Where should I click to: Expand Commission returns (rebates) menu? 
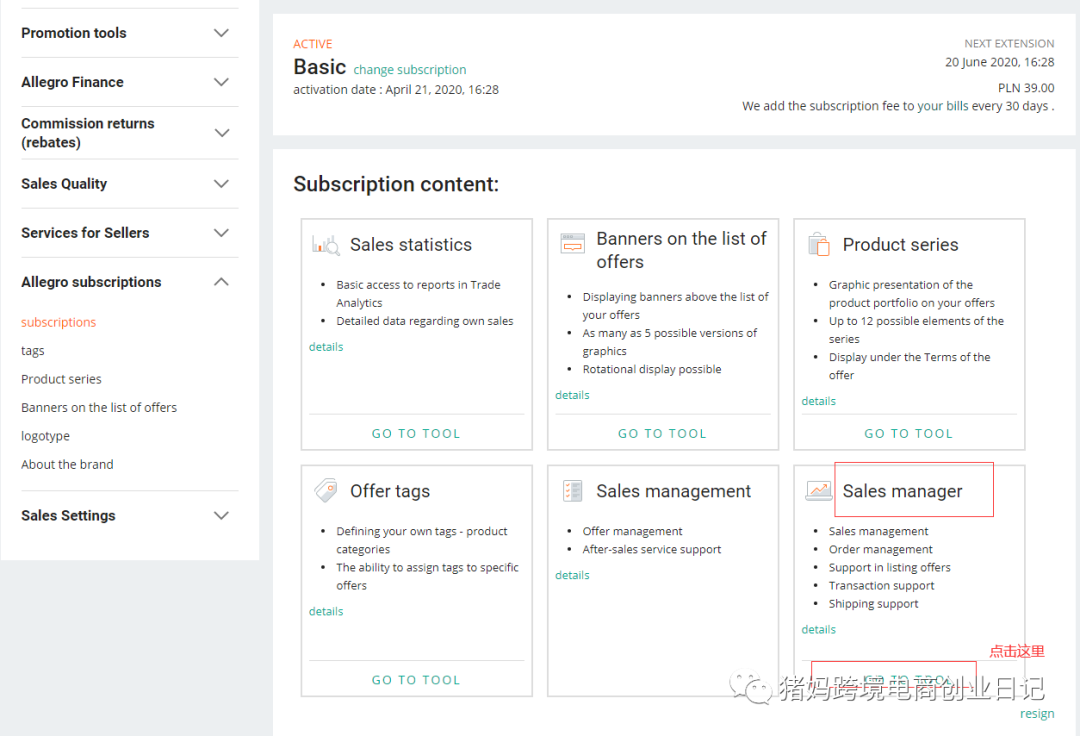[x=221, y=133]
